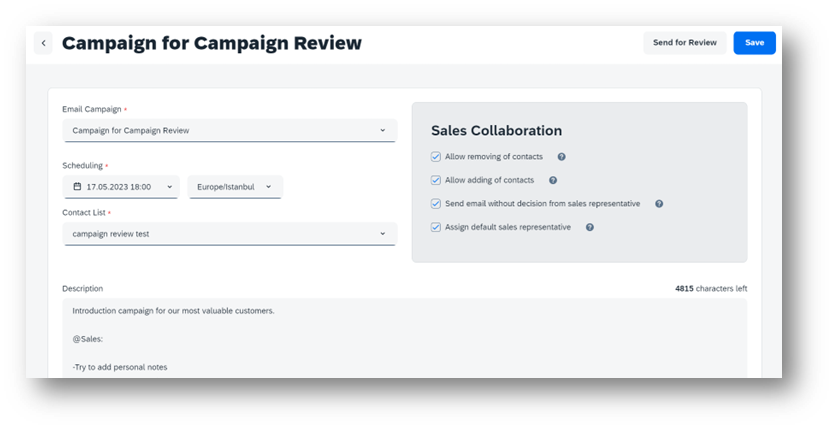The image size is (834, 430).
Task: Show help for Assign default sales representative
Action: (x=590, y=227)
